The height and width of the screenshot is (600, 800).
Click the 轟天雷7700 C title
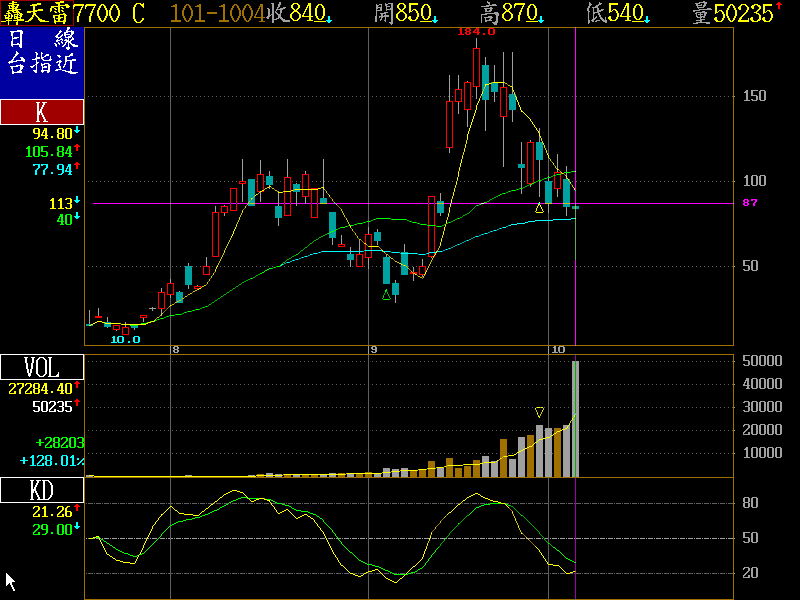click(74, 13)
